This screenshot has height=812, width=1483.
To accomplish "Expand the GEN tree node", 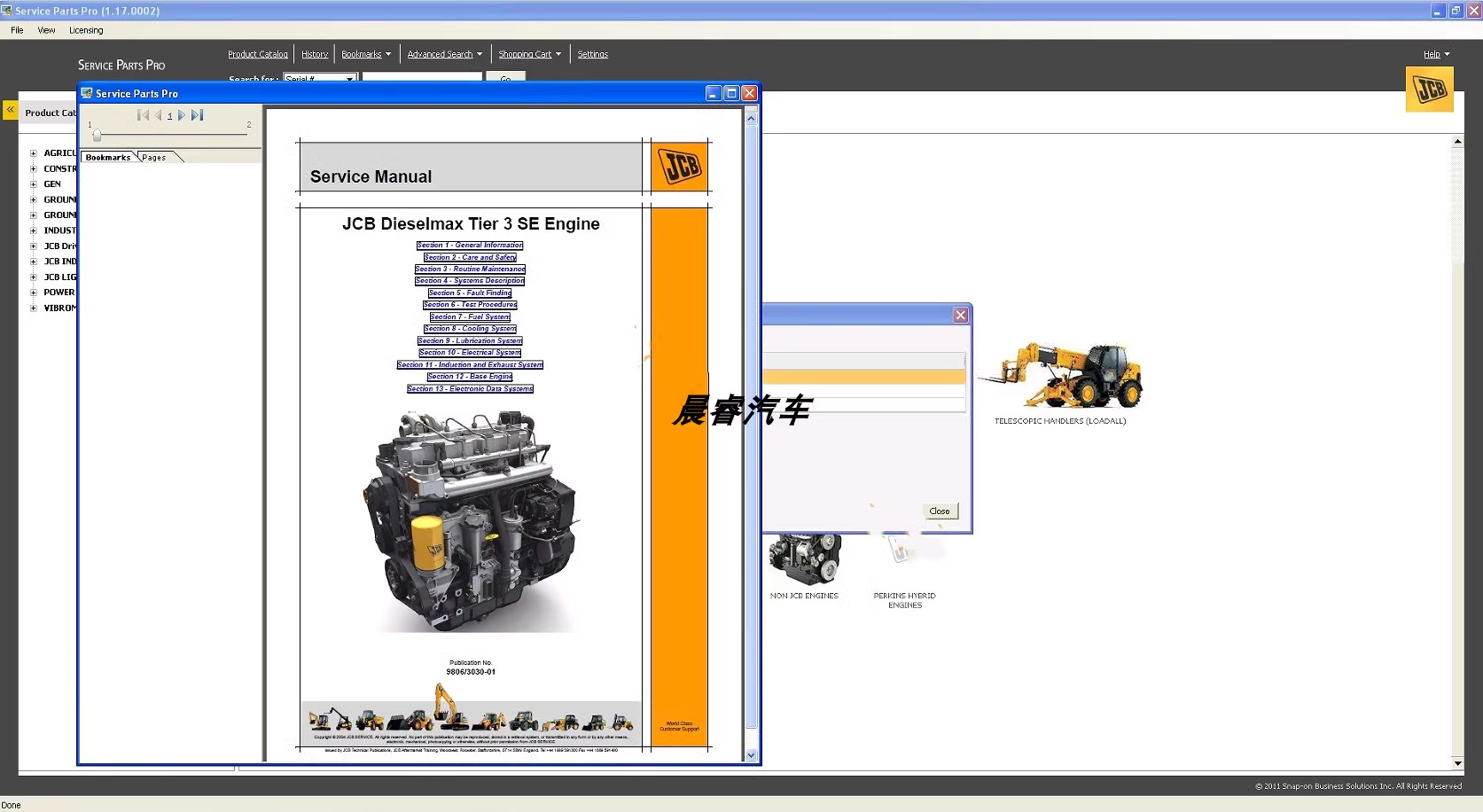I will [x=34, y=184].
